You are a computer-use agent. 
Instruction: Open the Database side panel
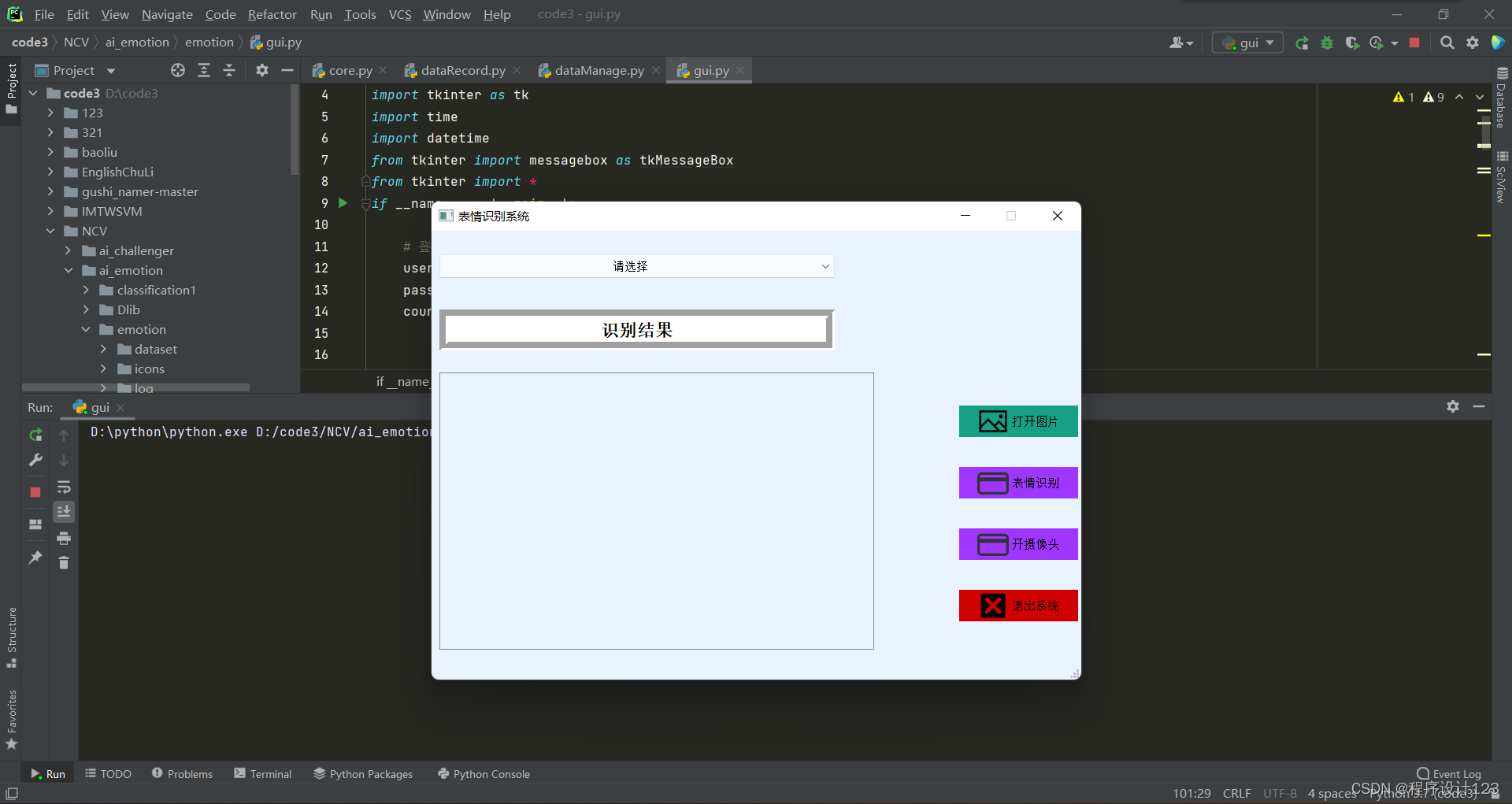1502,98
